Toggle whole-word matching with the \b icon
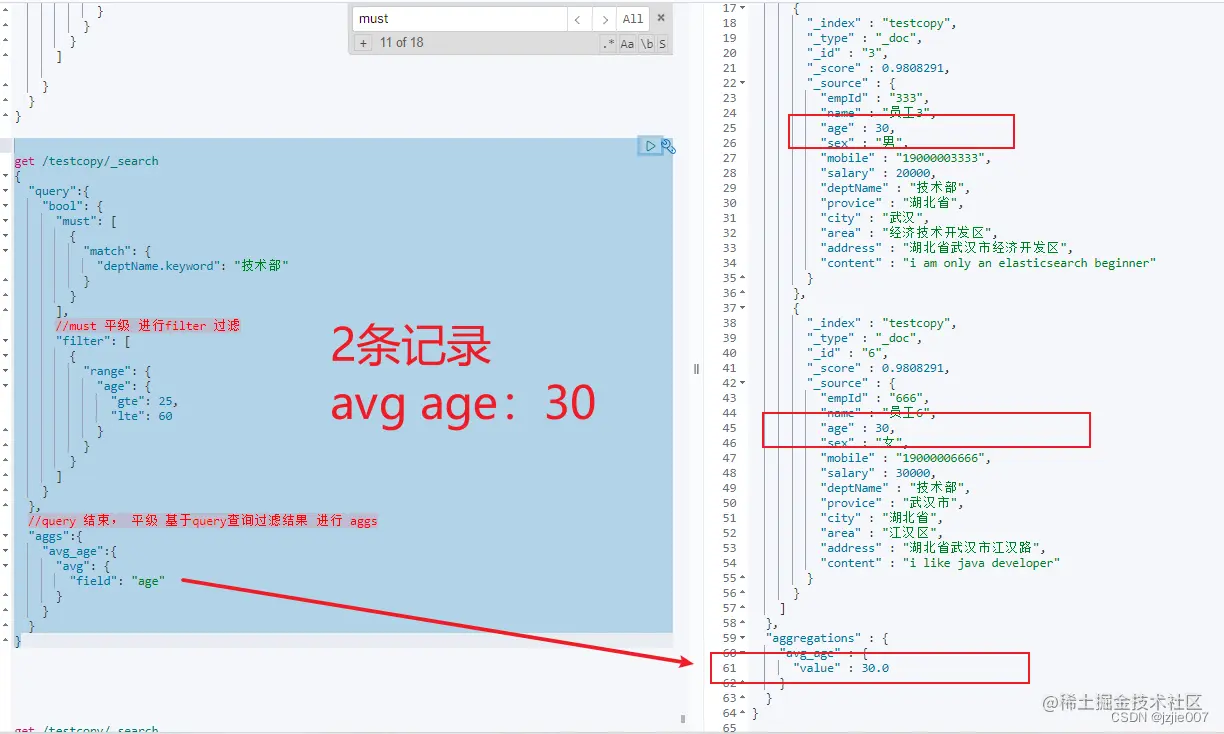This screenshot has height=734, width=1224. pos(646,43)
